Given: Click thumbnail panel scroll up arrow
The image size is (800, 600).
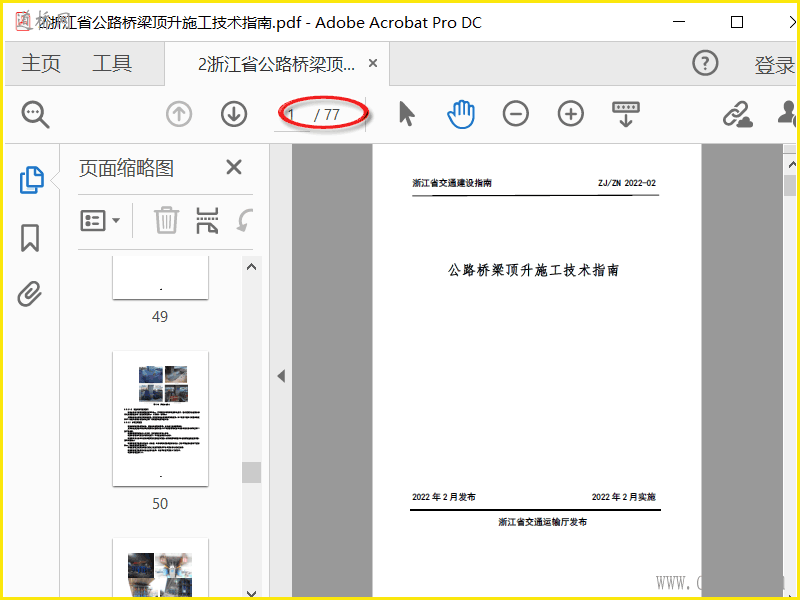Looking at the screenshot, I should 251,267.
